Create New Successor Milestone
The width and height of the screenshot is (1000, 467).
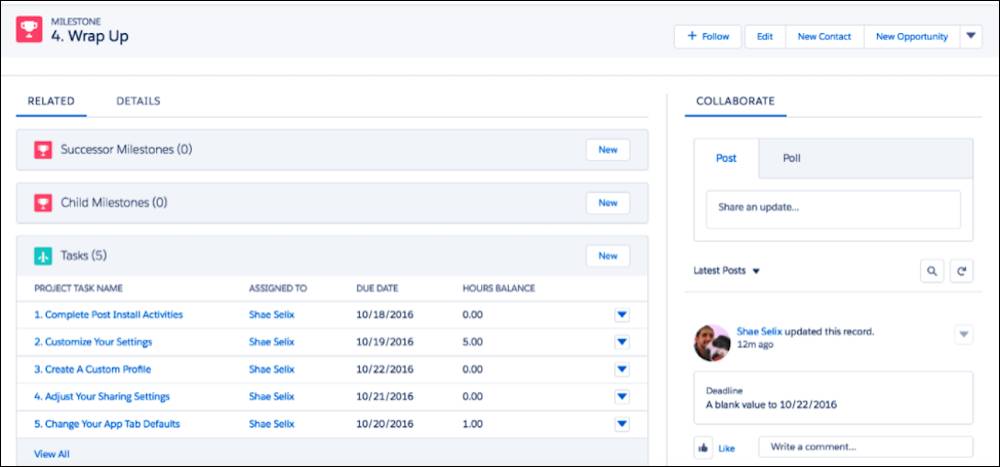[608, 150]
